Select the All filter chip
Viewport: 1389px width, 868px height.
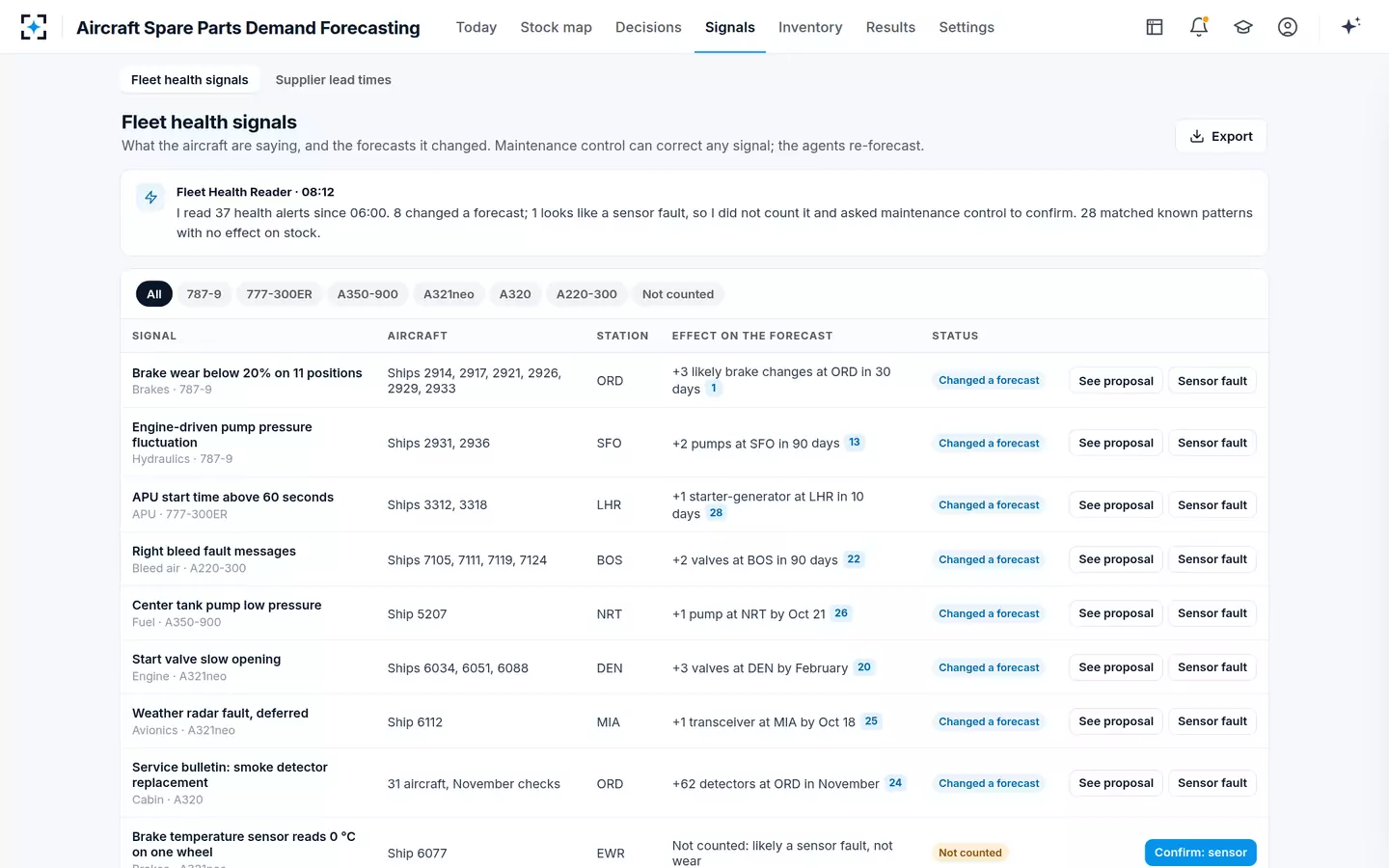tap(154, 294)
